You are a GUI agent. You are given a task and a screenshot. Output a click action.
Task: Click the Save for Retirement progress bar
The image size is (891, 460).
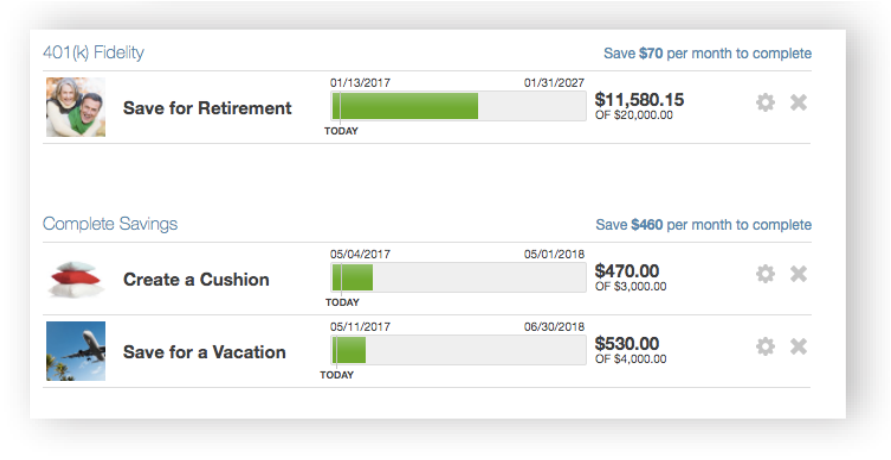pos(457,106)
